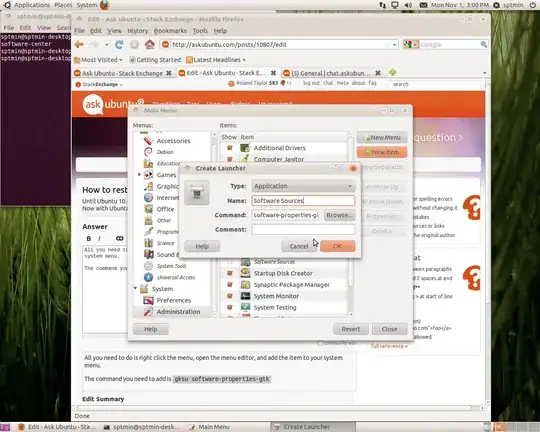Confirm the launcher with OK
Image resolution: width=540 pixels, height=432 pixels.
coord(338,246)
